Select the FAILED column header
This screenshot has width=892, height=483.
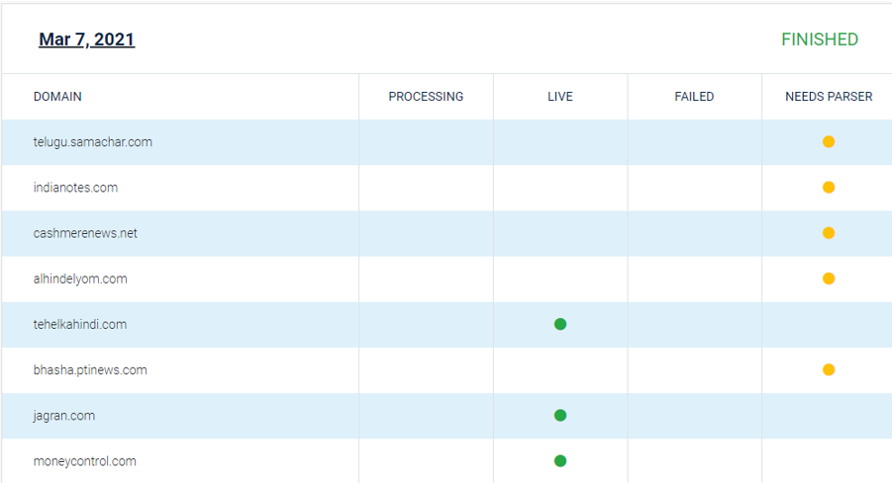click(694, 97)
